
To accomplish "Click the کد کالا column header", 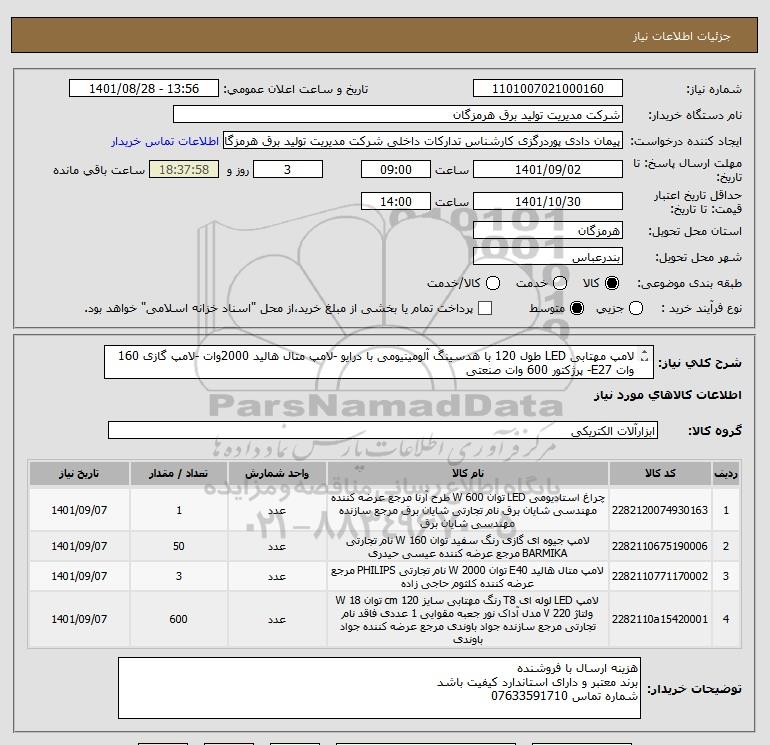I will 660,473.
